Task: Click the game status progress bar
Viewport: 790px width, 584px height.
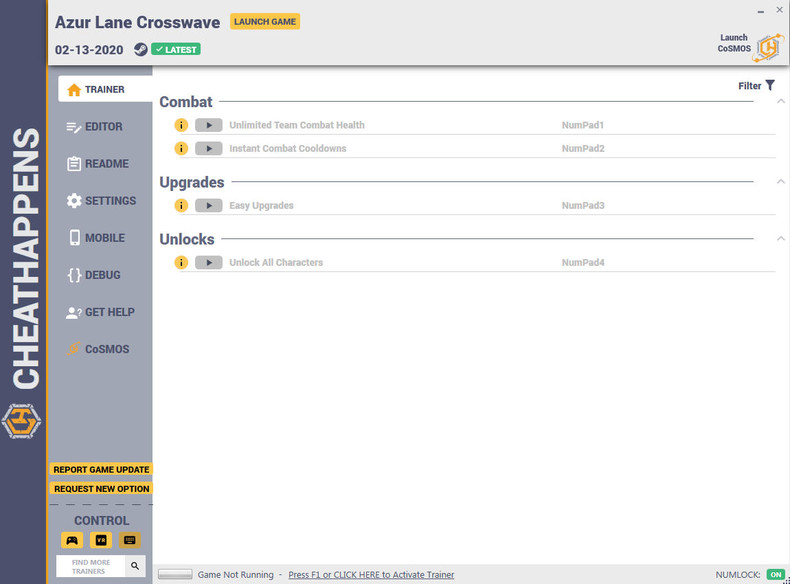Action: coord(175,574)
